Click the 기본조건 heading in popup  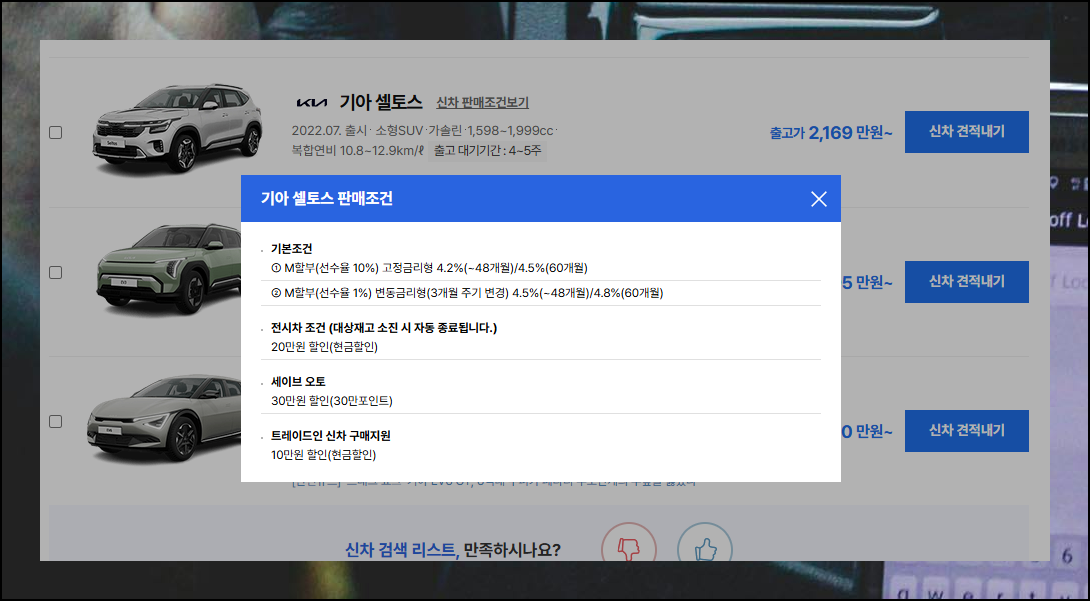click(x=291, y=248)
